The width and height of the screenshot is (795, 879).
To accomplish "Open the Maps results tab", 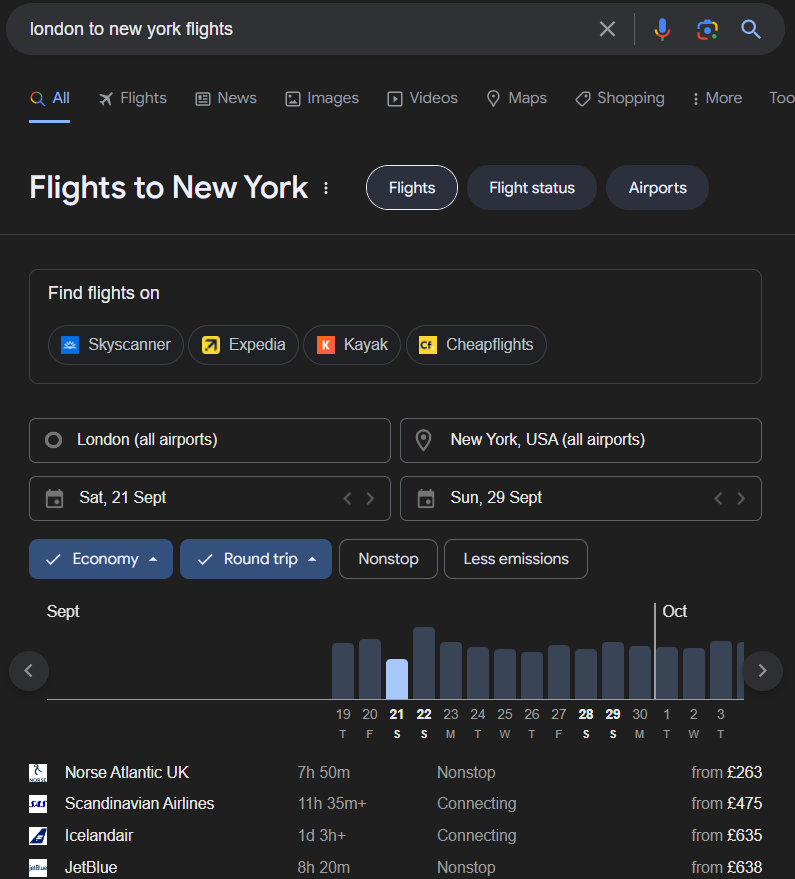I will (516, 98).
